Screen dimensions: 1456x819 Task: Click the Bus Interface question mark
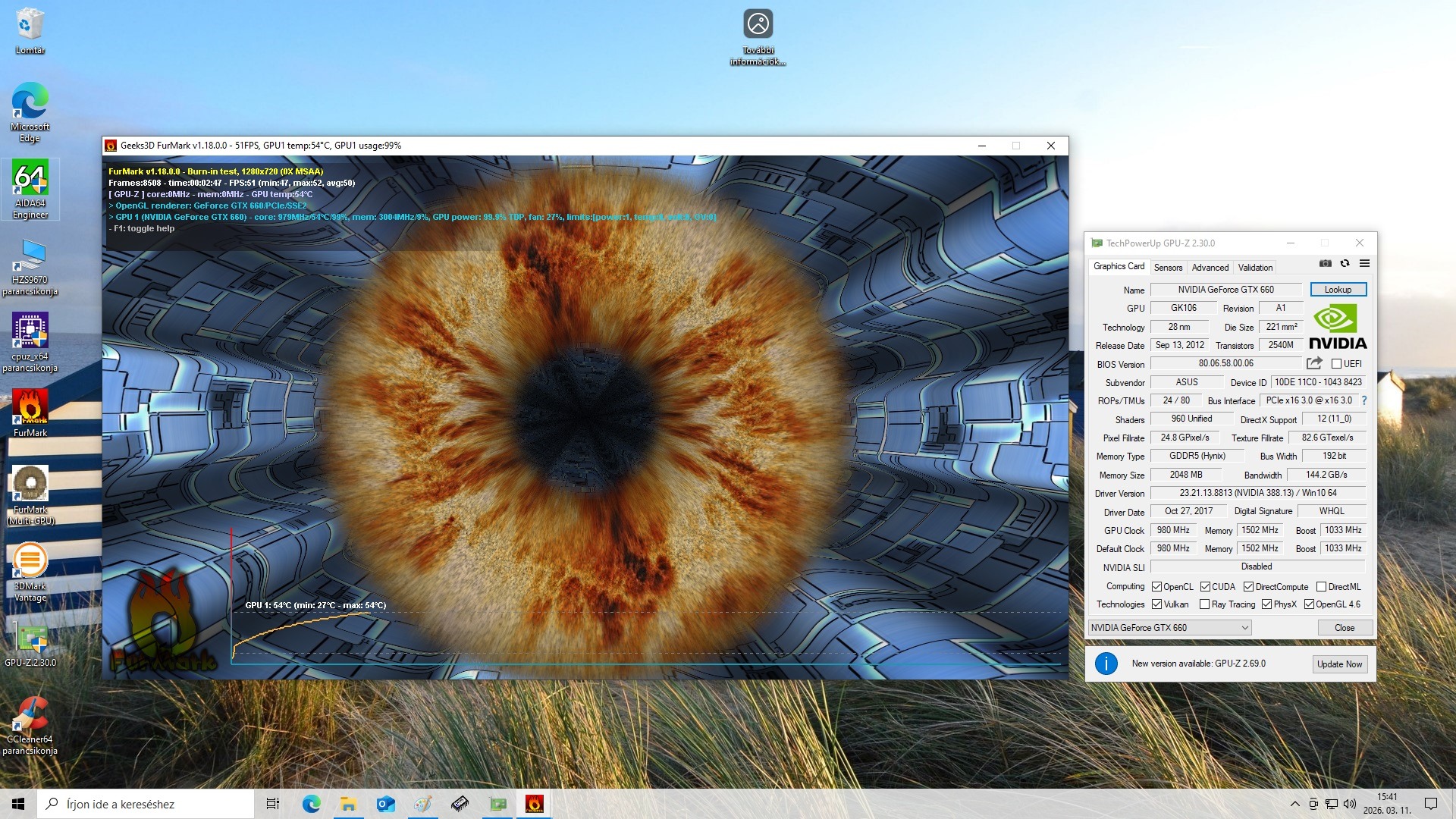1363,400
